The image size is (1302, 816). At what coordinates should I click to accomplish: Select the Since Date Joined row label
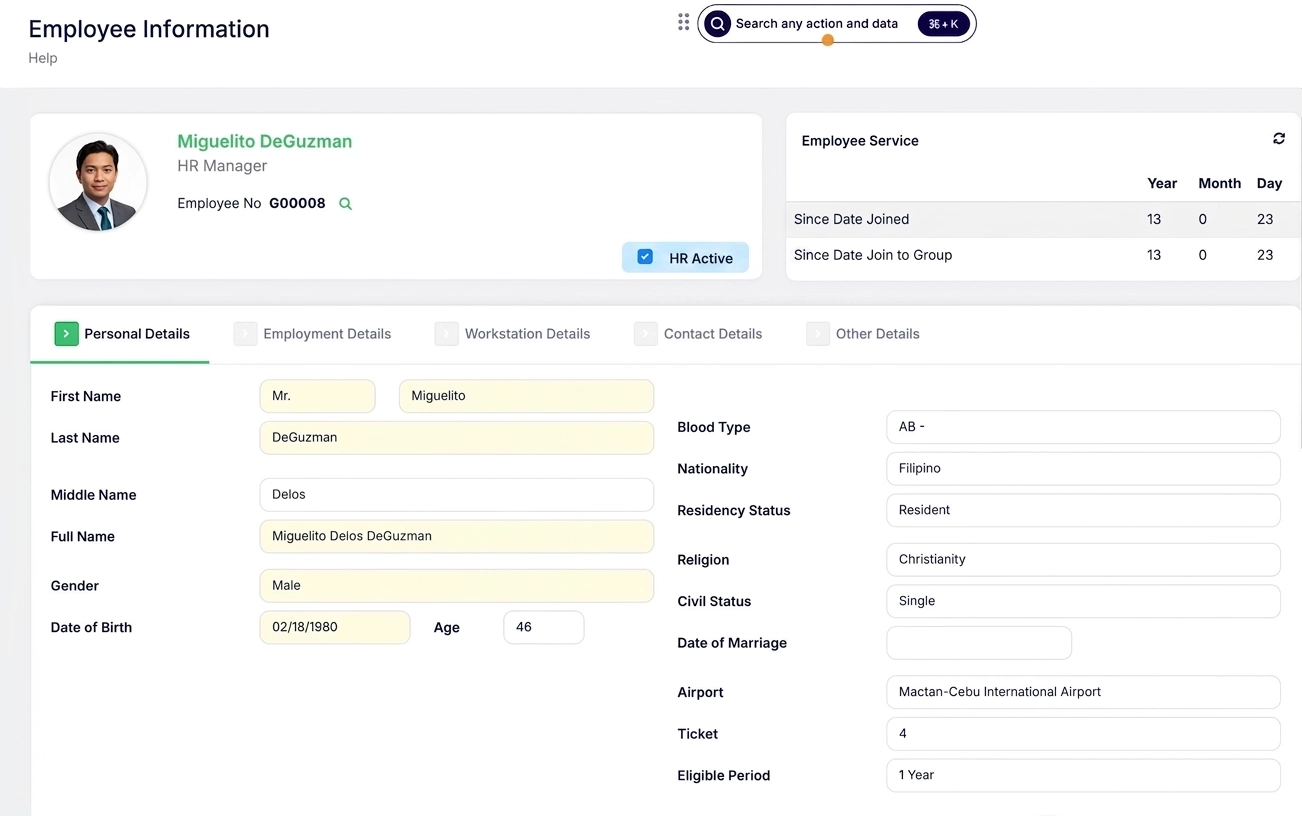click(851, 219)
